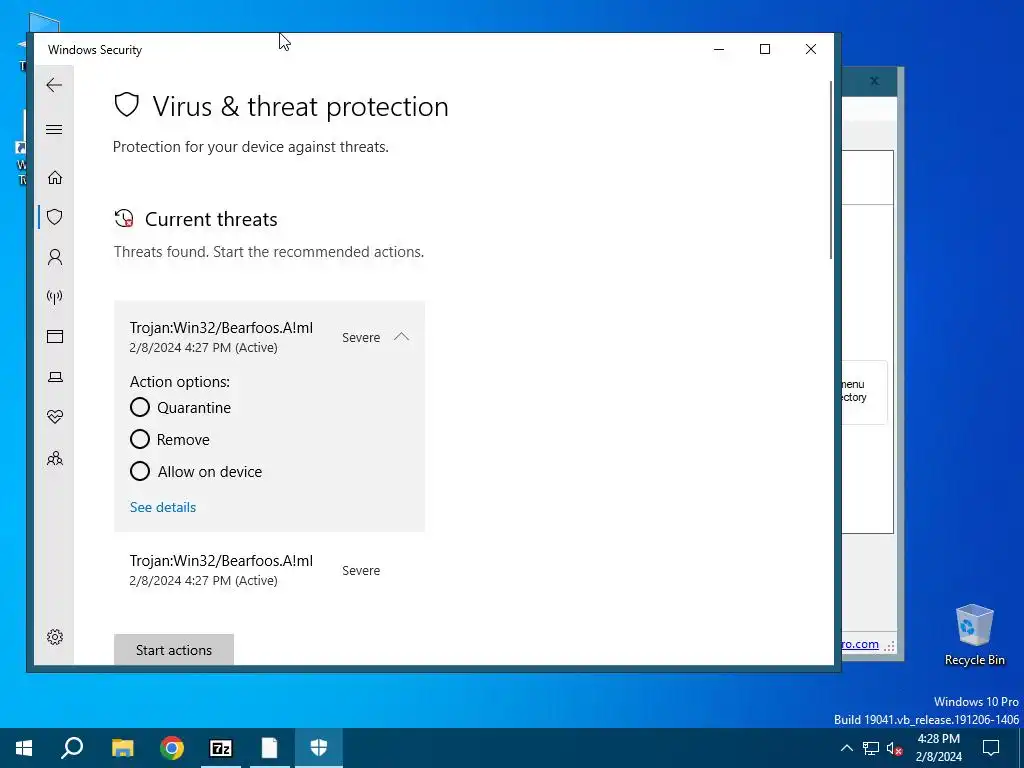The width and height of the screenshot is (1024, 768).
Task: Open the hamburger navigation menu
Action: (54, 129)
